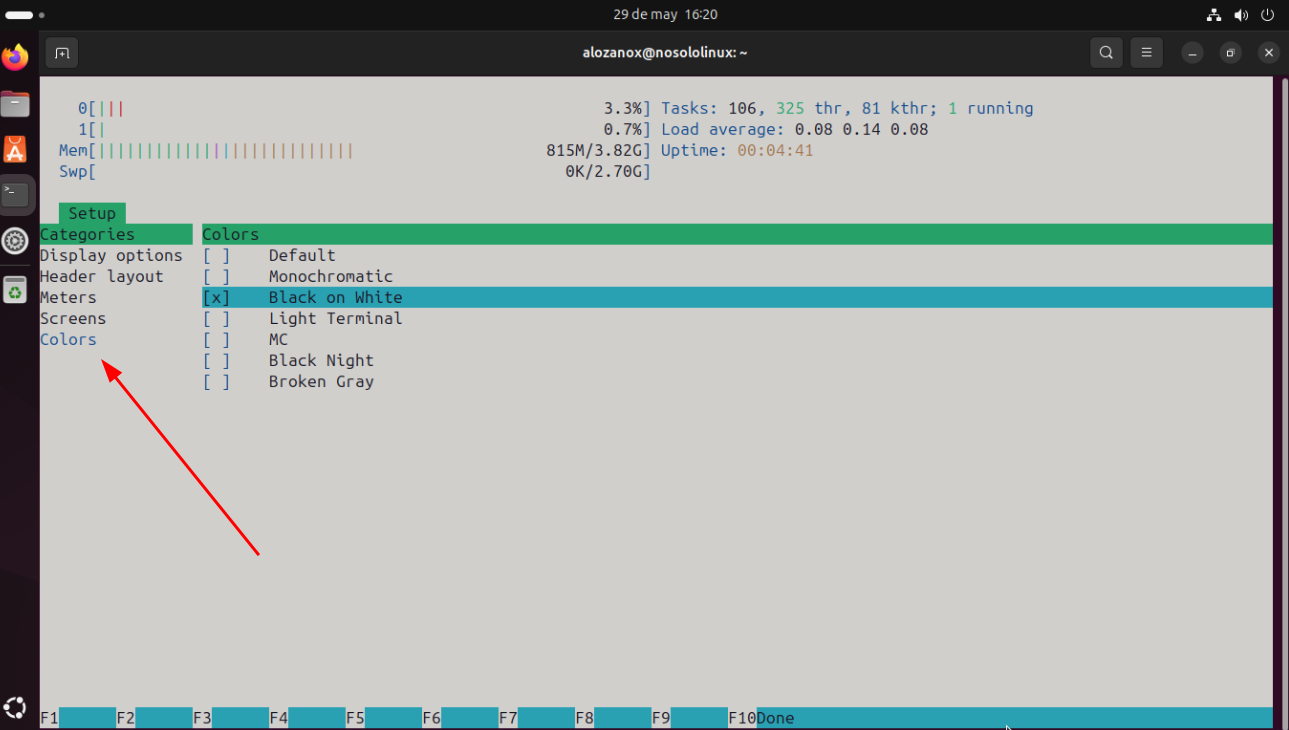Select Display options category
1289x730 pixels.
point(111,256)
